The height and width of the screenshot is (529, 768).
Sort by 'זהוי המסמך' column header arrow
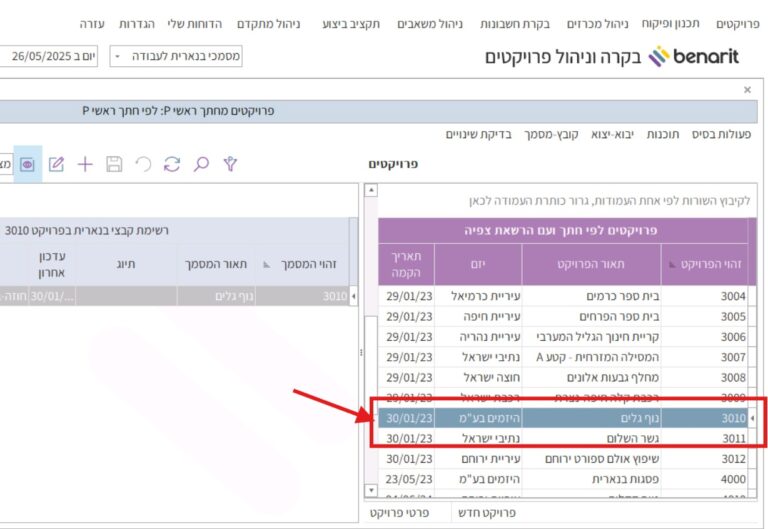coord(264,264)
